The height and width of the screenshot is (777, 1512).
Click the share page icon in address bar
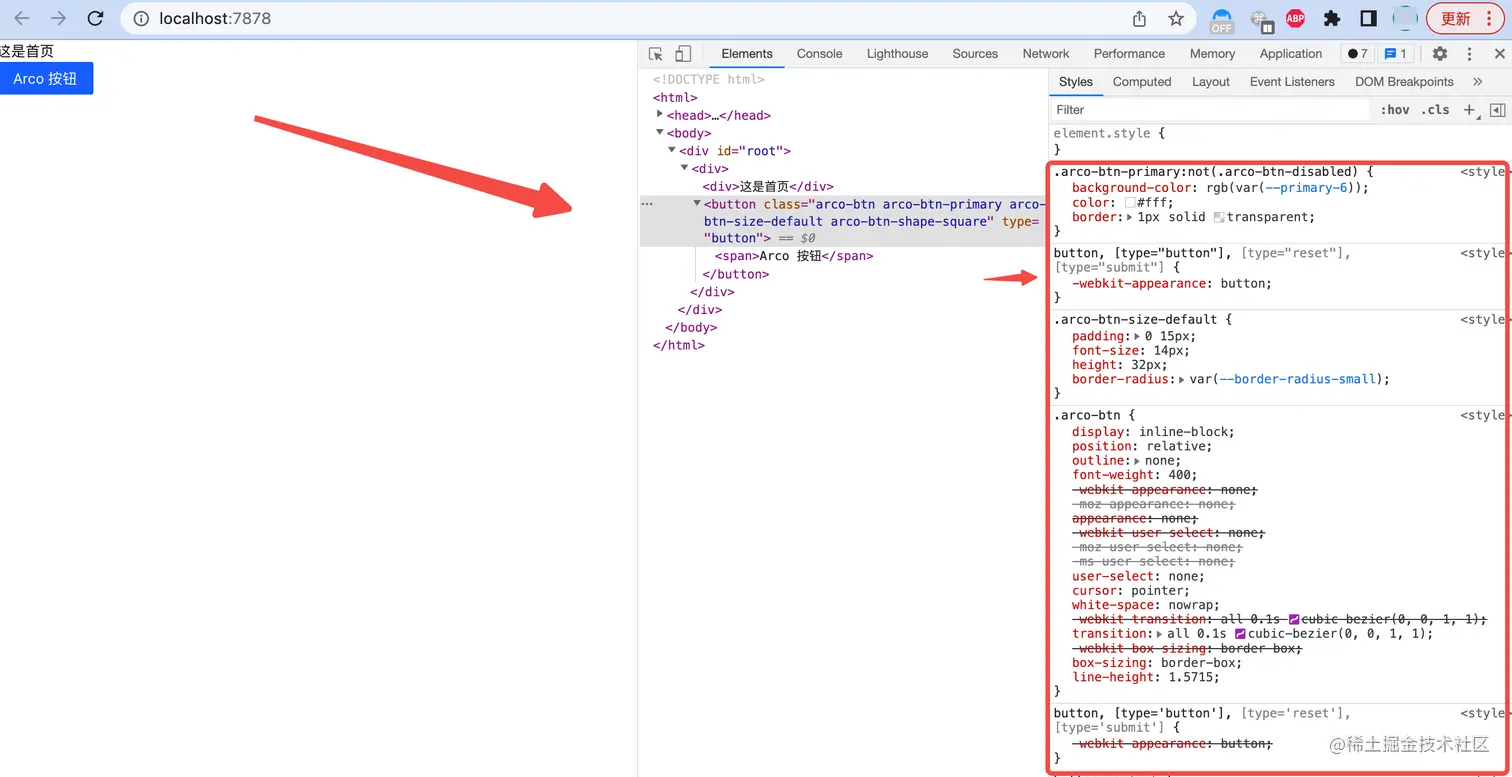(x=1139, y=18)
